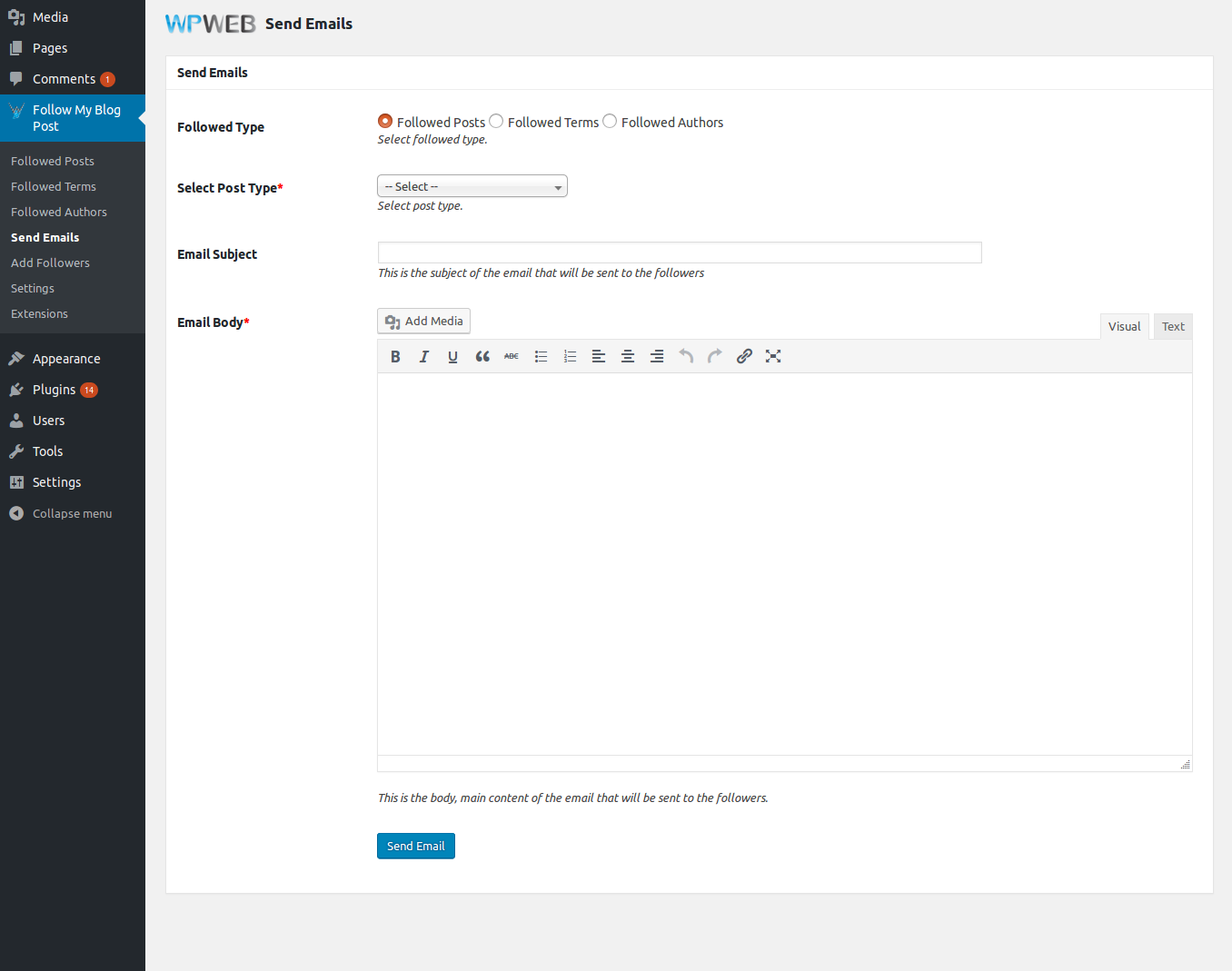Click the Email Subject input field
This screenshot has height=971, width=1232.
[x=680, y=253]
